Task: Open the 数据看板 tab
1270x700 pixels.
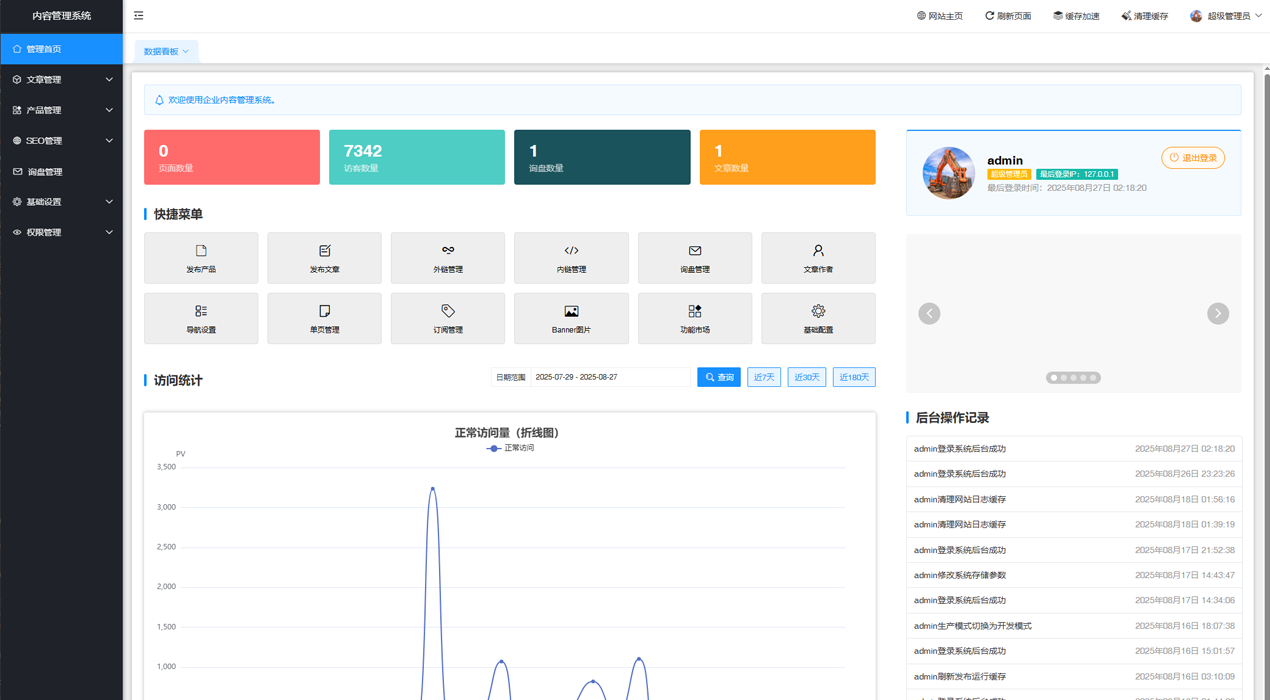Action: coord(165,51)
